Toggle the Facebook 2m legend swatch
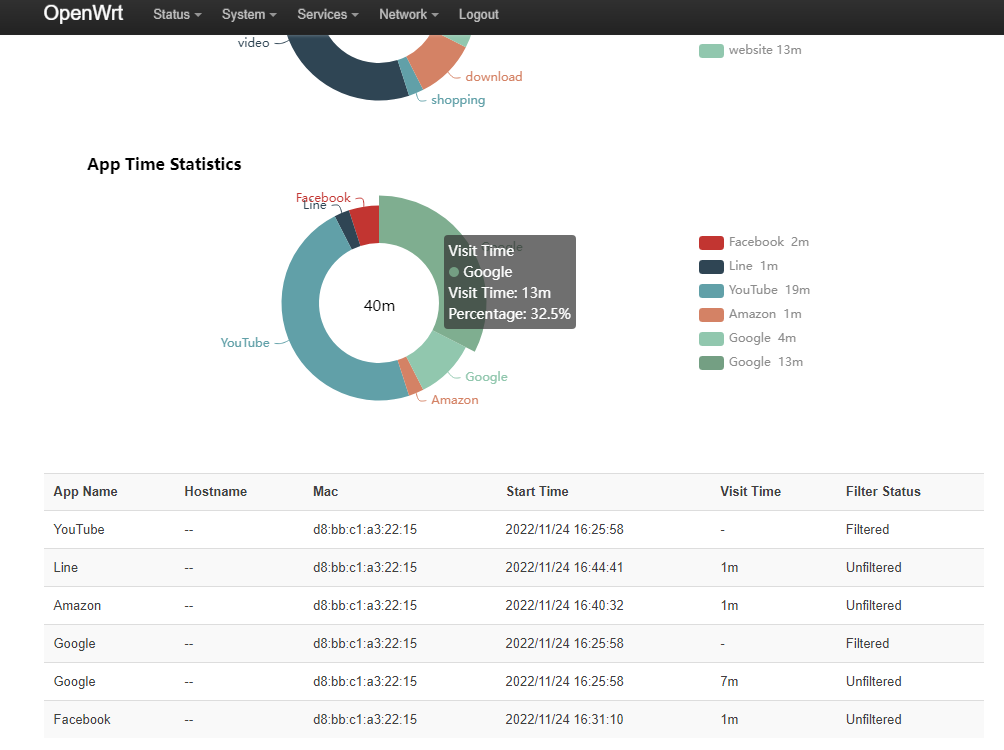Viewport: 1004px width, 750px height. 711,242
